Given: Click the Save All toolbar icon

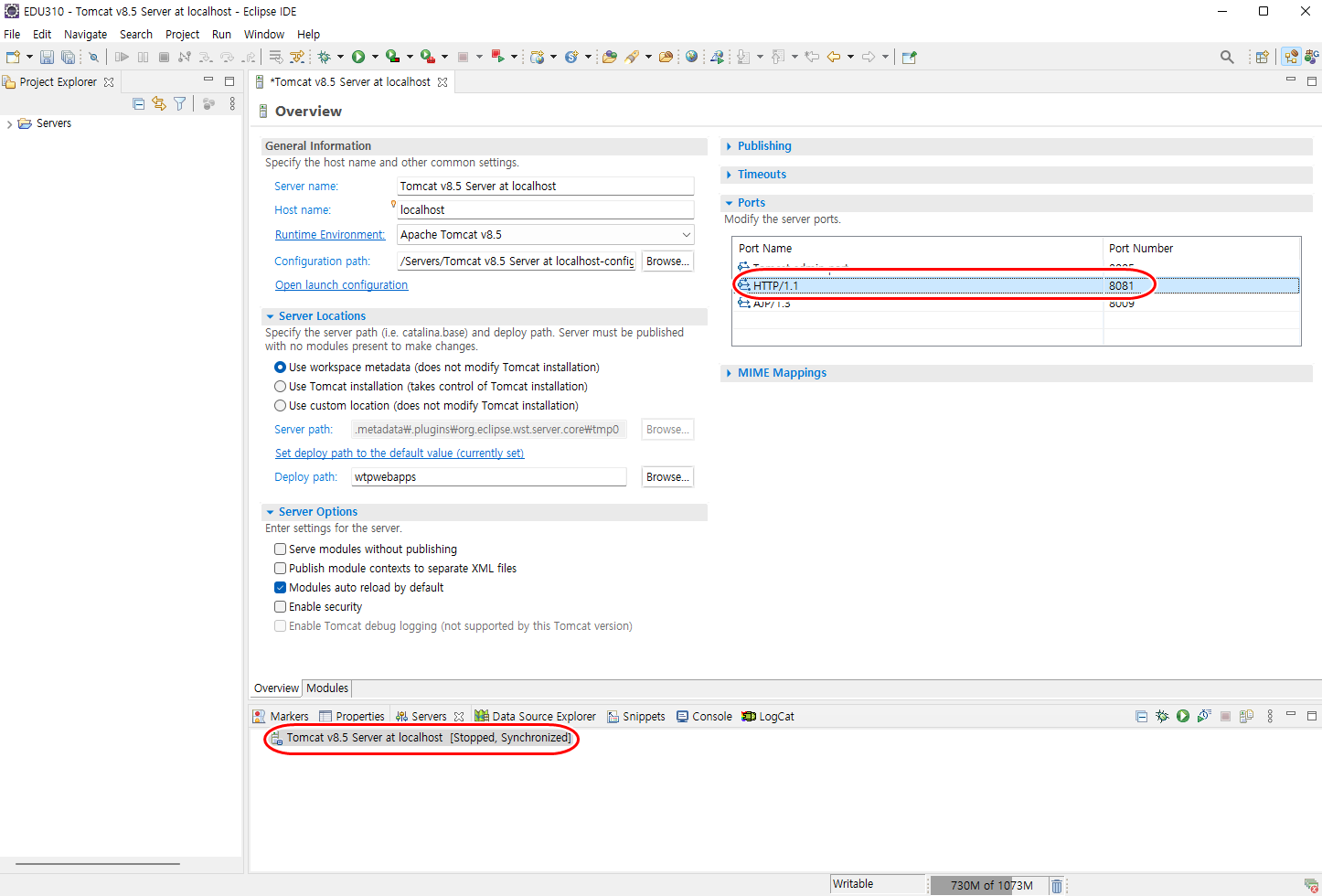Looking at the screenshot, I should [x=68, y=57].
